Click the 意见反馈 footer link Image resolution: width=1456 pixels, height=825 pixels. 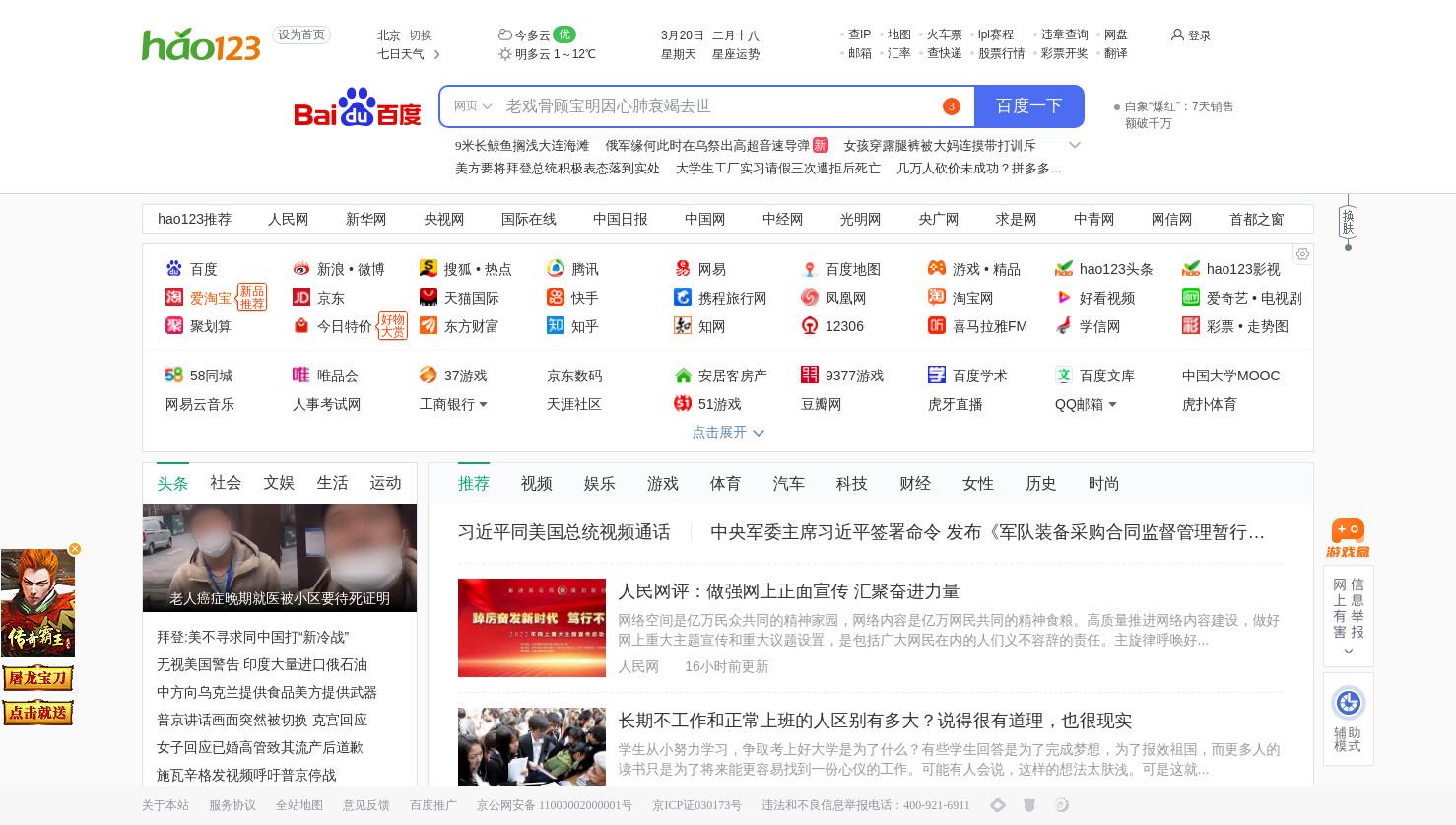click(x=366, y=805)
